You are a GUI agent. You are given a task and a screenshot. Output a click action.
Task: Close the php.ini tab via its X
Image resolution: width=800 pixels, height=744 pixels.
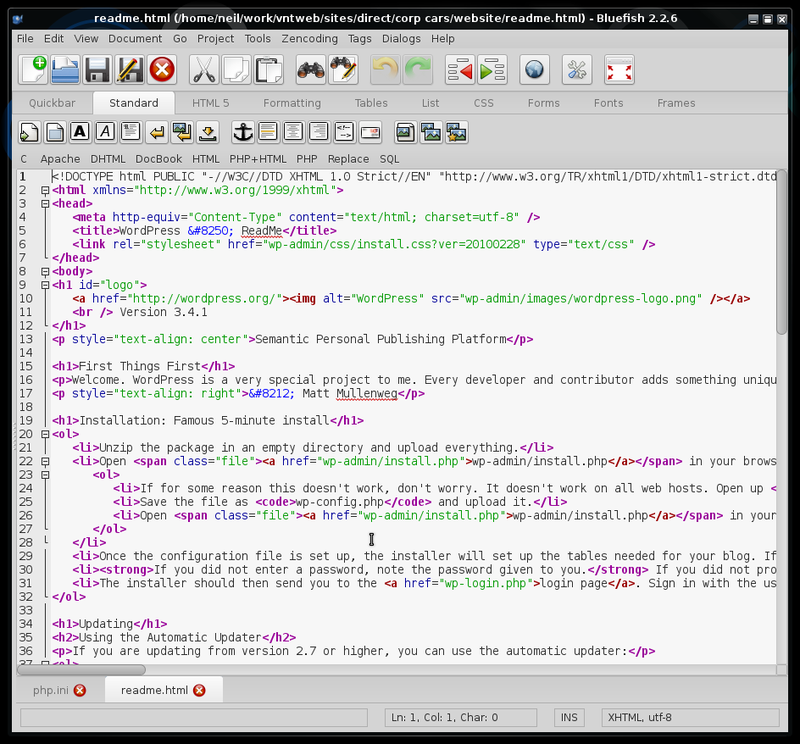(x=80, y=690)
